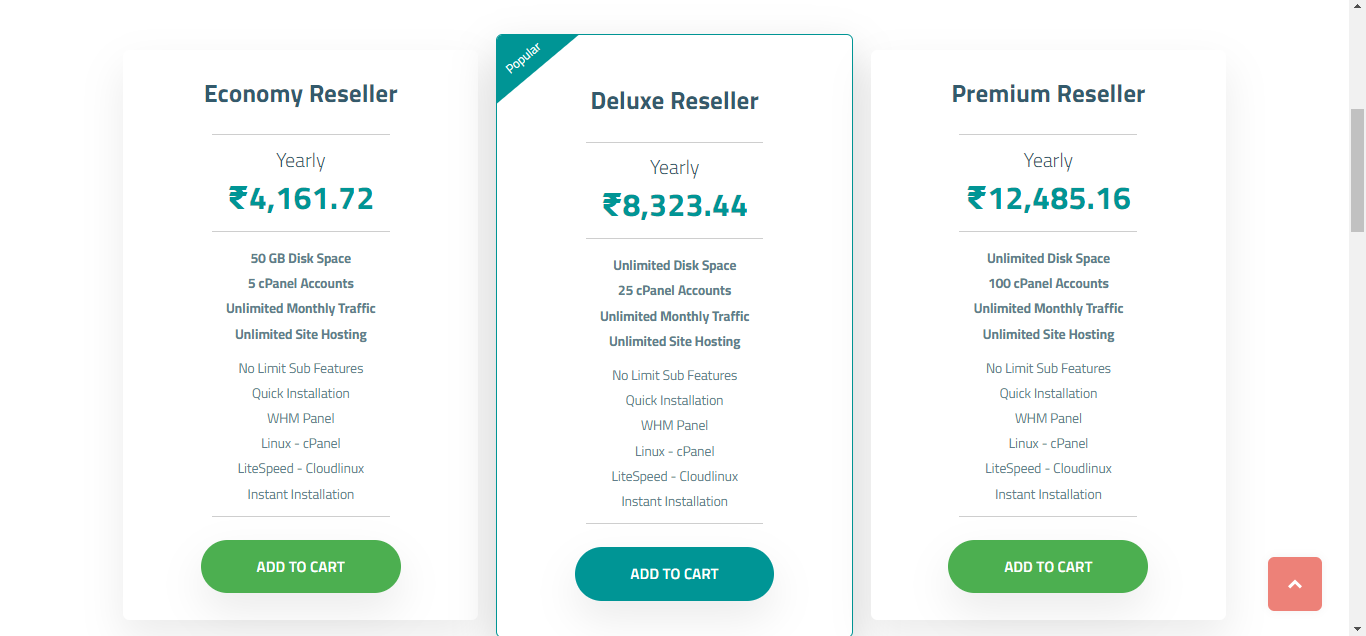1366x636 pixels.
Task: Click the scrollbar up arrow
Action: pyautogui.click(x=1358, y=8)
